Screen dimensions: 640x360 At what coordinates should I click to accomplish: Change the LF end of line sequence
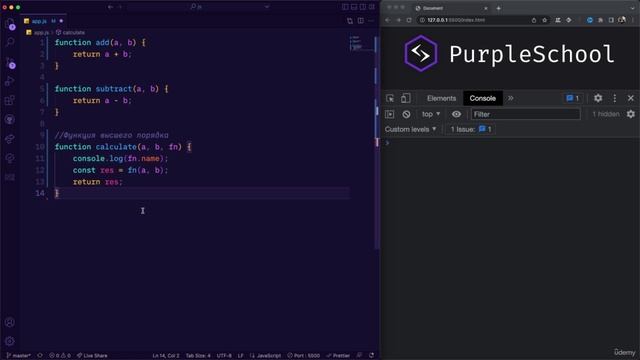click(240, 356)
